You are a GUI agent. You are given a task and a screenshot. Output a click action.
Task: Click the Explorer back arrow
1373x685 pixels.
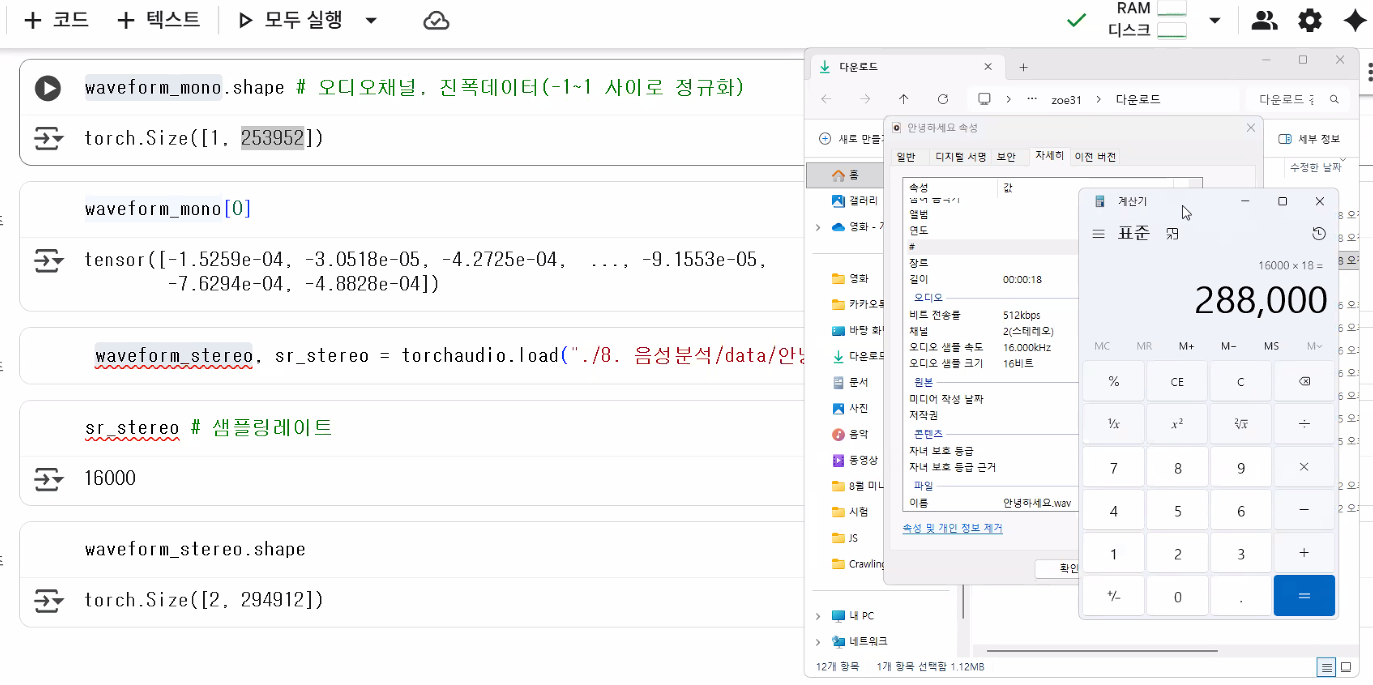coord(826,99)
